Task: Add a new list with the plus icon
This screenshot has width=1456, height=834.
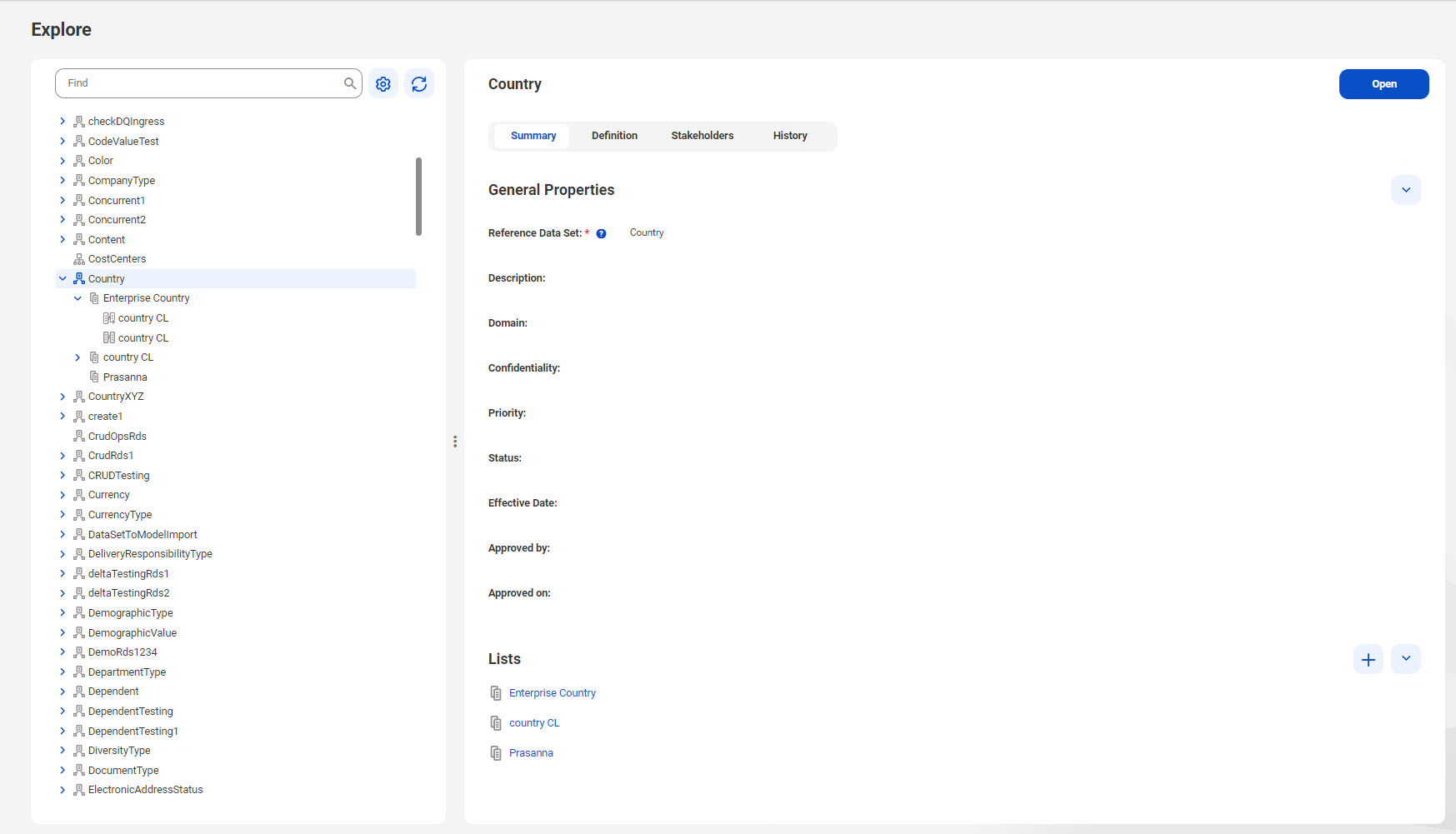Action: click(x=1368, y=659)
